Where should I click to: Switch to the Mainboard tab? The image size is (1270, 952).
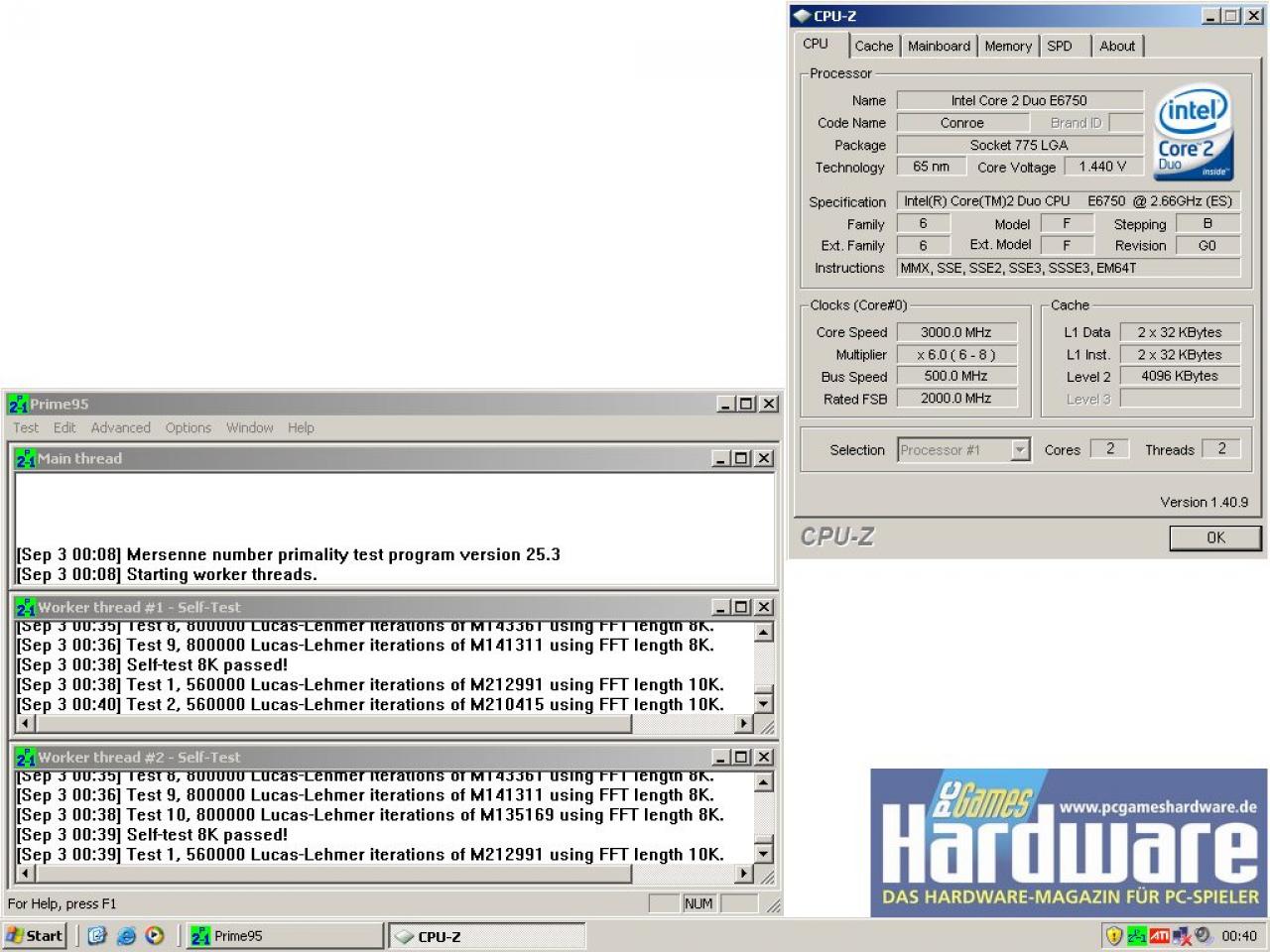point(939,46)
